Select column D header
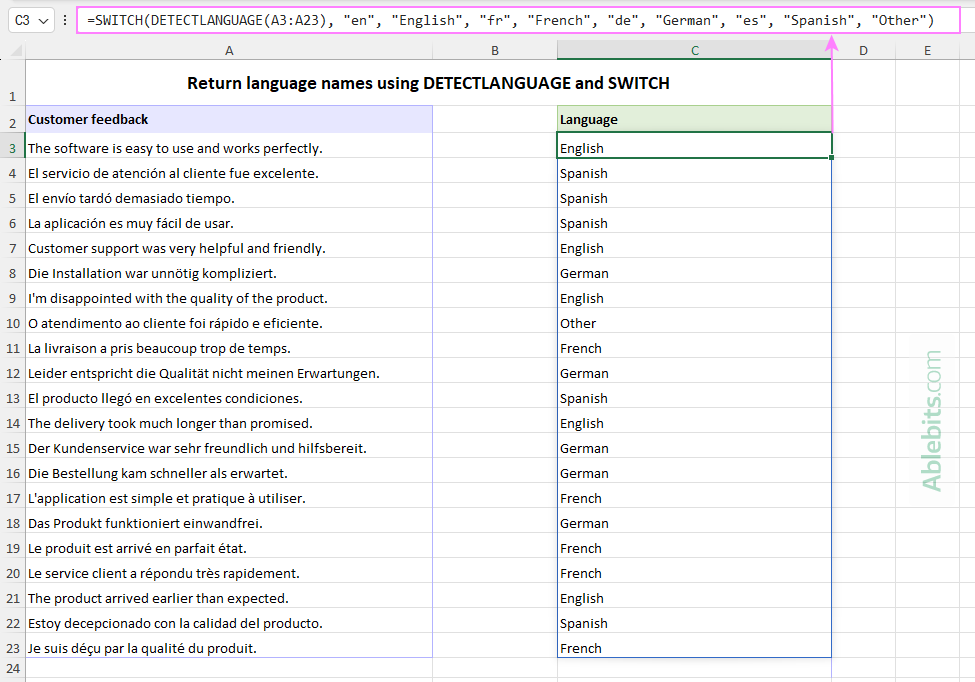The height and width of the screenshot is (682, 975). point(863,51)
